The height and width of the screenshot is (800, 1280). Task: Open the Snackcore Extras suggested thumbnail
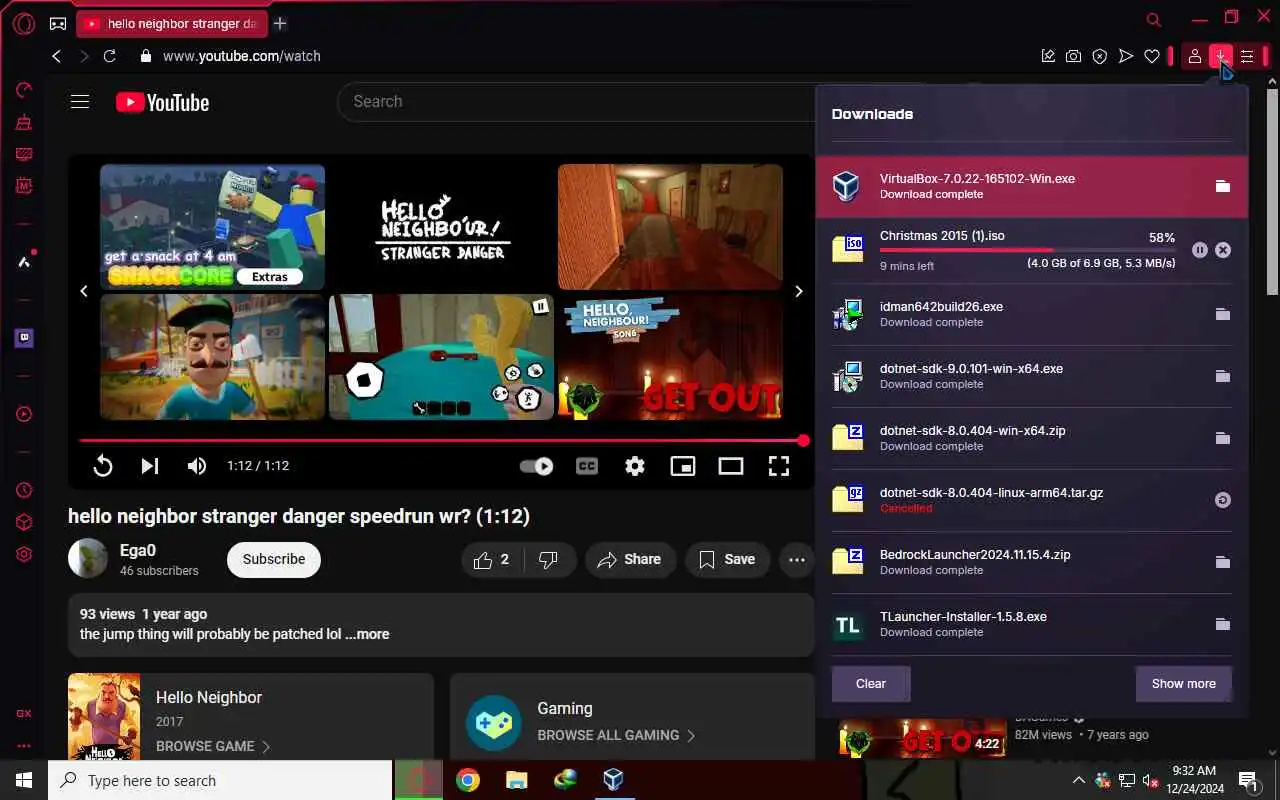tap(212, 227)
